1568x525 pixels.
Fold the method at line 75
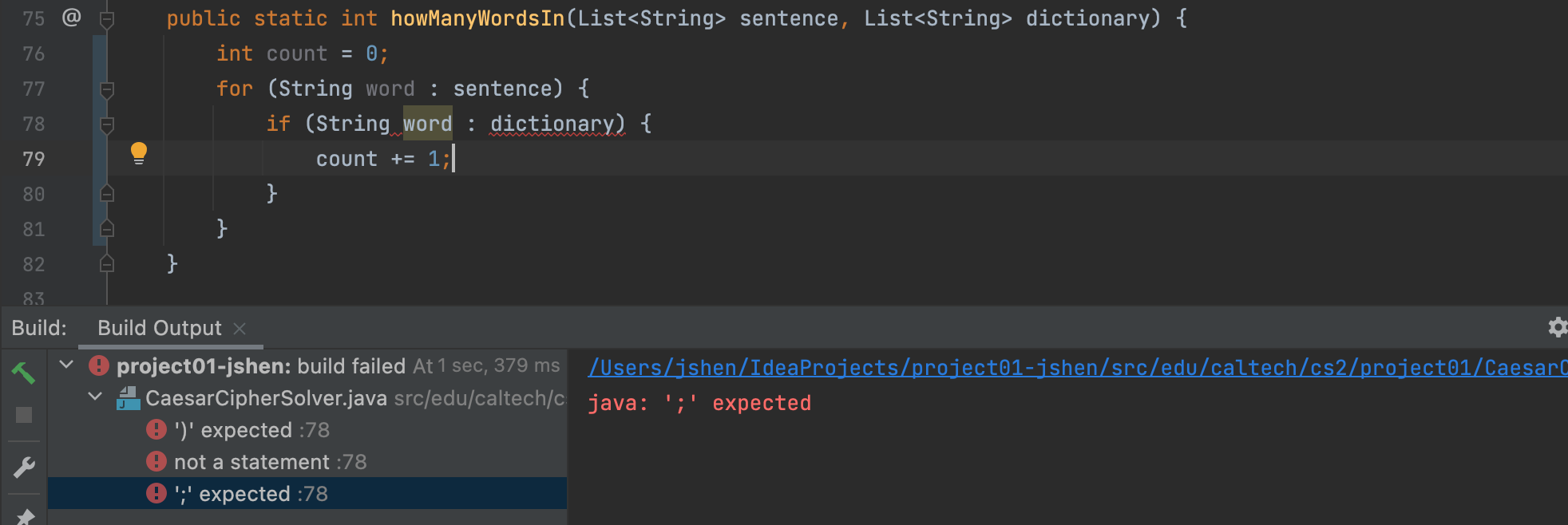[x=107, y=18]
